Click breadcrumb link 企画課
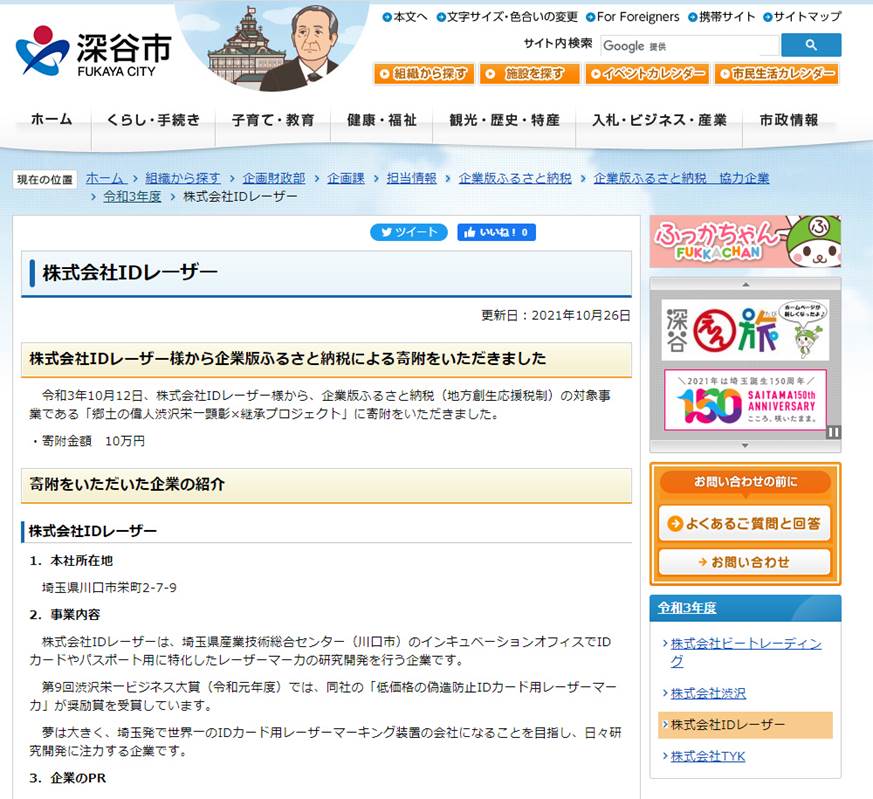The image size is (873, 799). pyautogui.click(x=346, y=178)
